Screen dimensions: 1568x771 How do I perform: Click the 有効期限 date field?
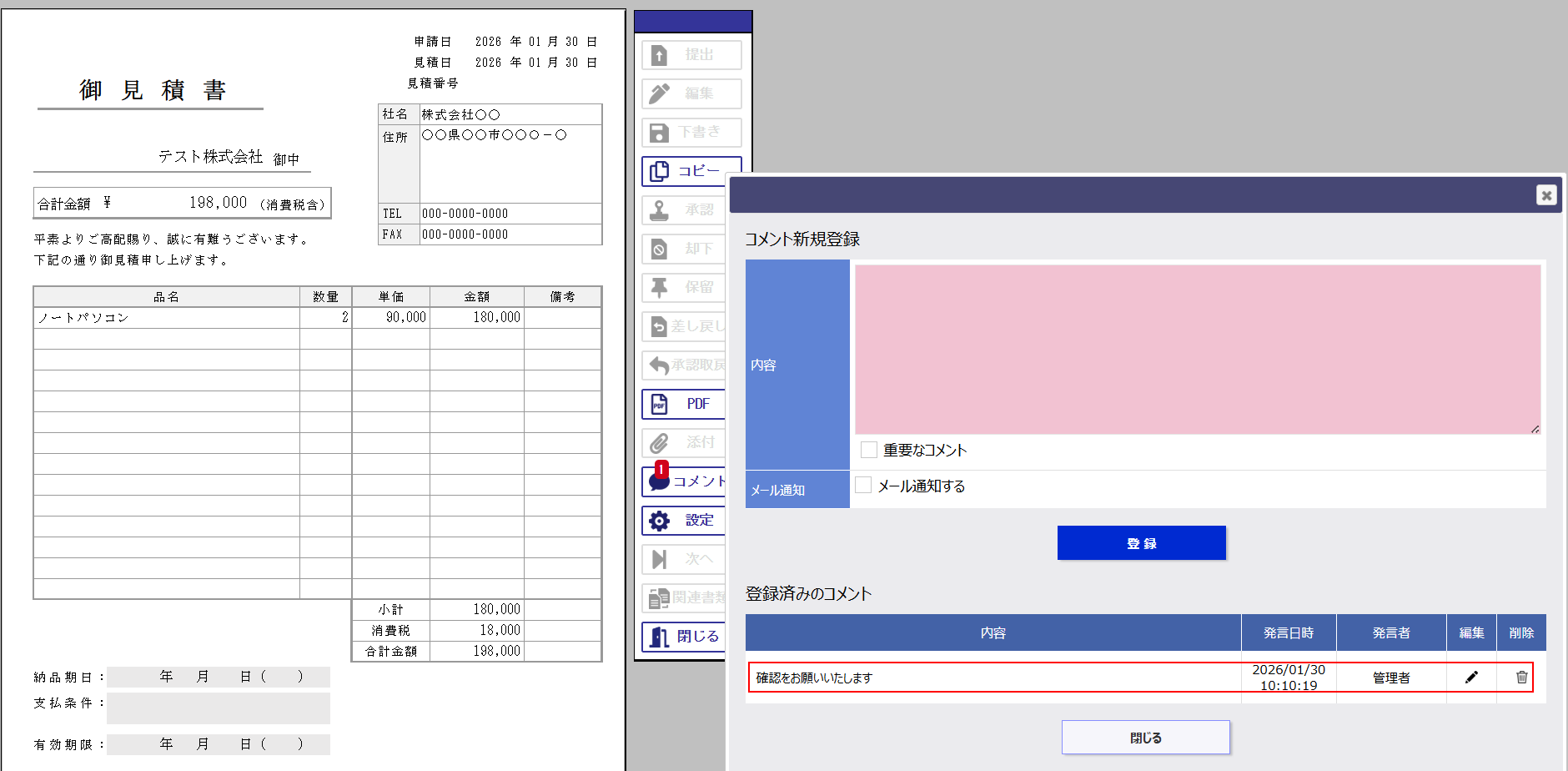coord(219,744)
